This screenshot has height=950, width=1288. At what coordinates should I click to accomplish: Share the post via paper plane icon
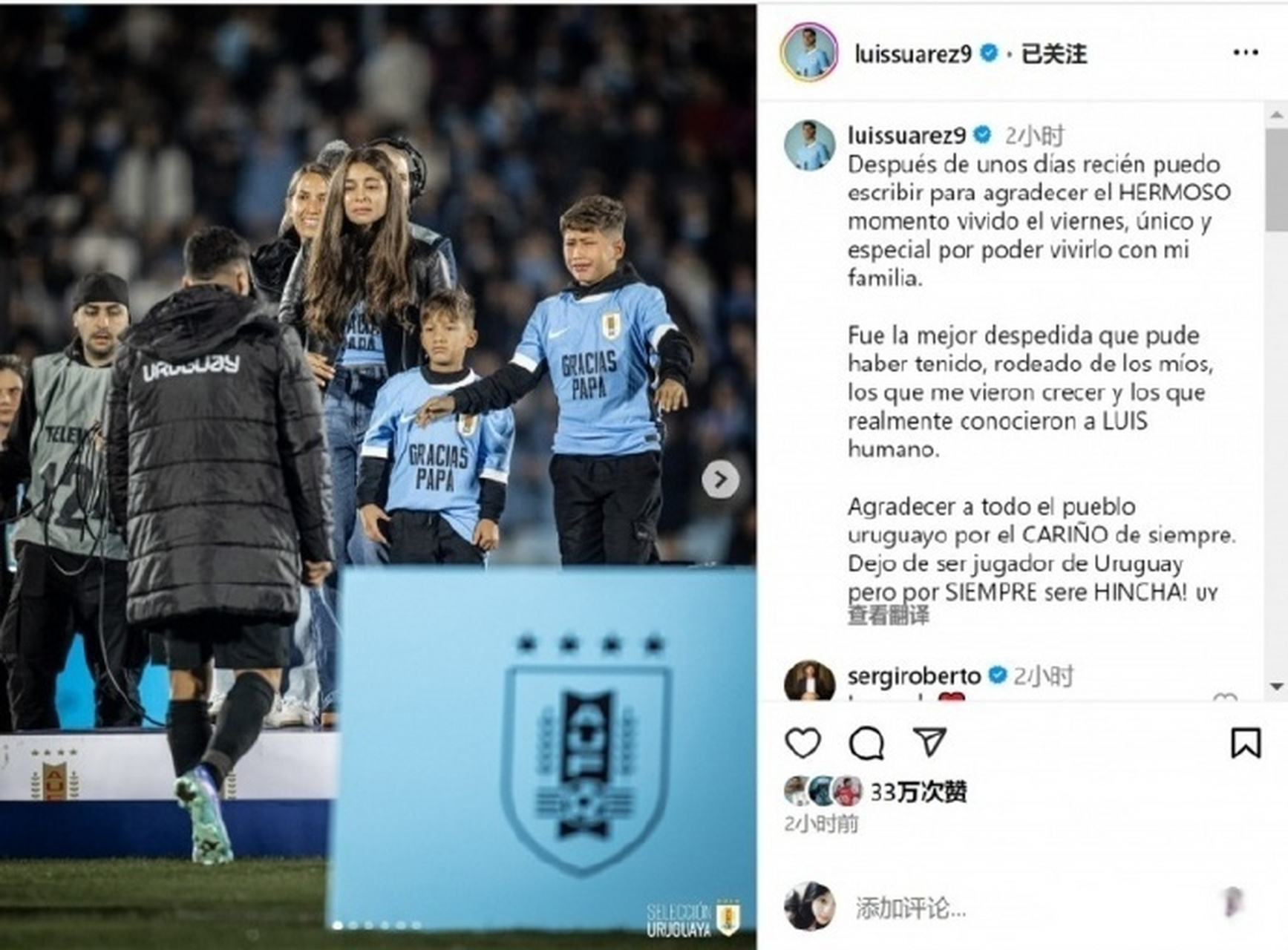coord(929,742)
